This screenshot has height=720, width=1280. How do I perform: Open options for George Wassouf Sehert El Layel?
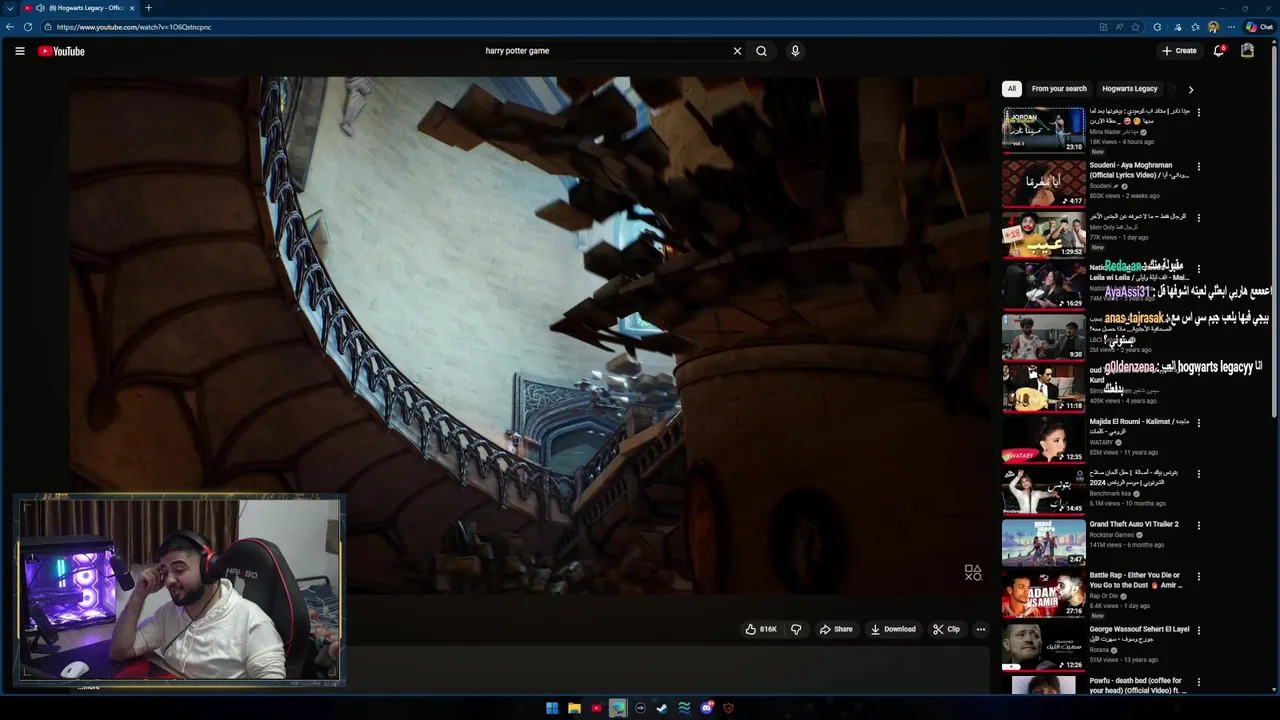pos(1199,631)
